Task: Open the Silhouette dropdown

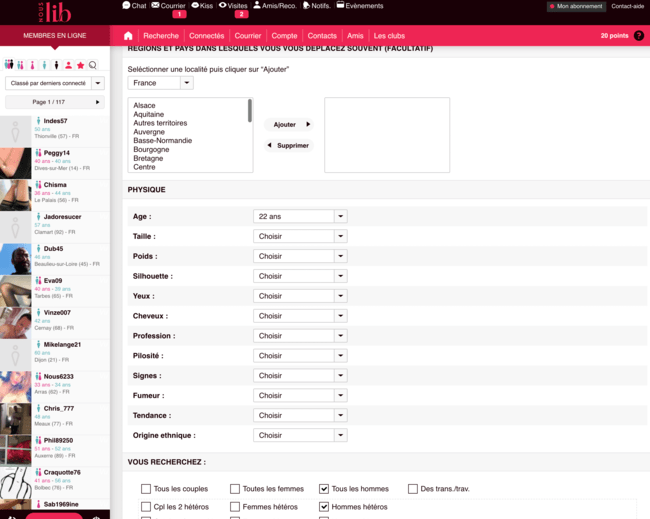Action: [x=300, y=276]
